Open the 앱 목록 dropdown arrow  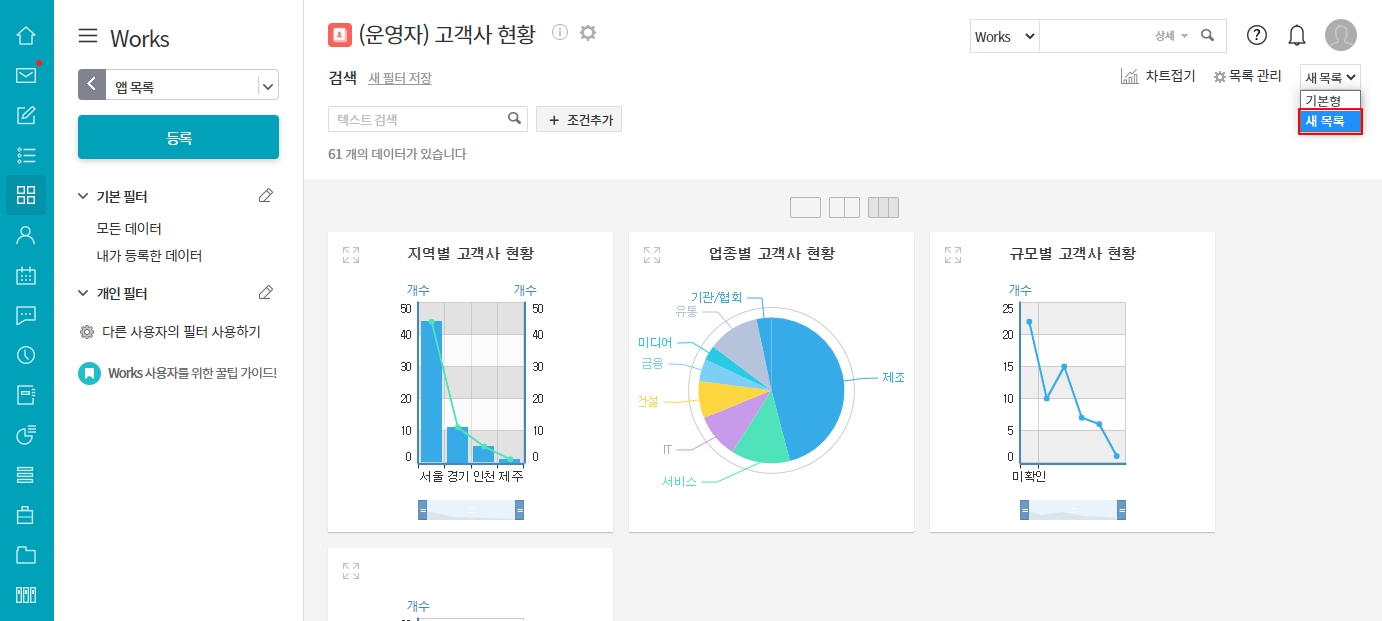pos(268,86)
